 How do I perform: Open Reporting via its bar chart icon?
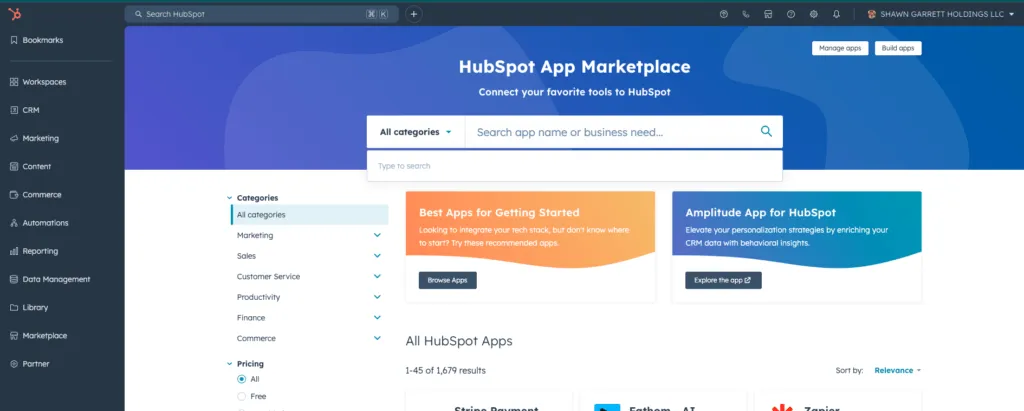(14, 251)
